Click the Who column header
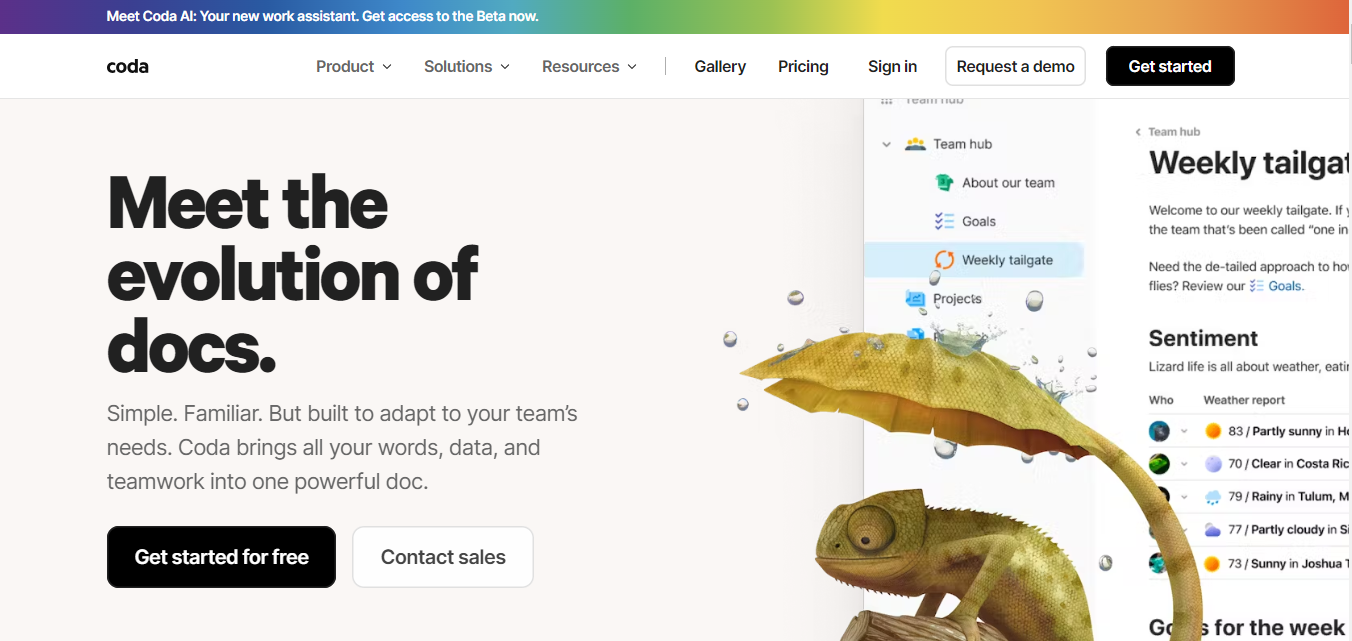 click(1161, 400)
